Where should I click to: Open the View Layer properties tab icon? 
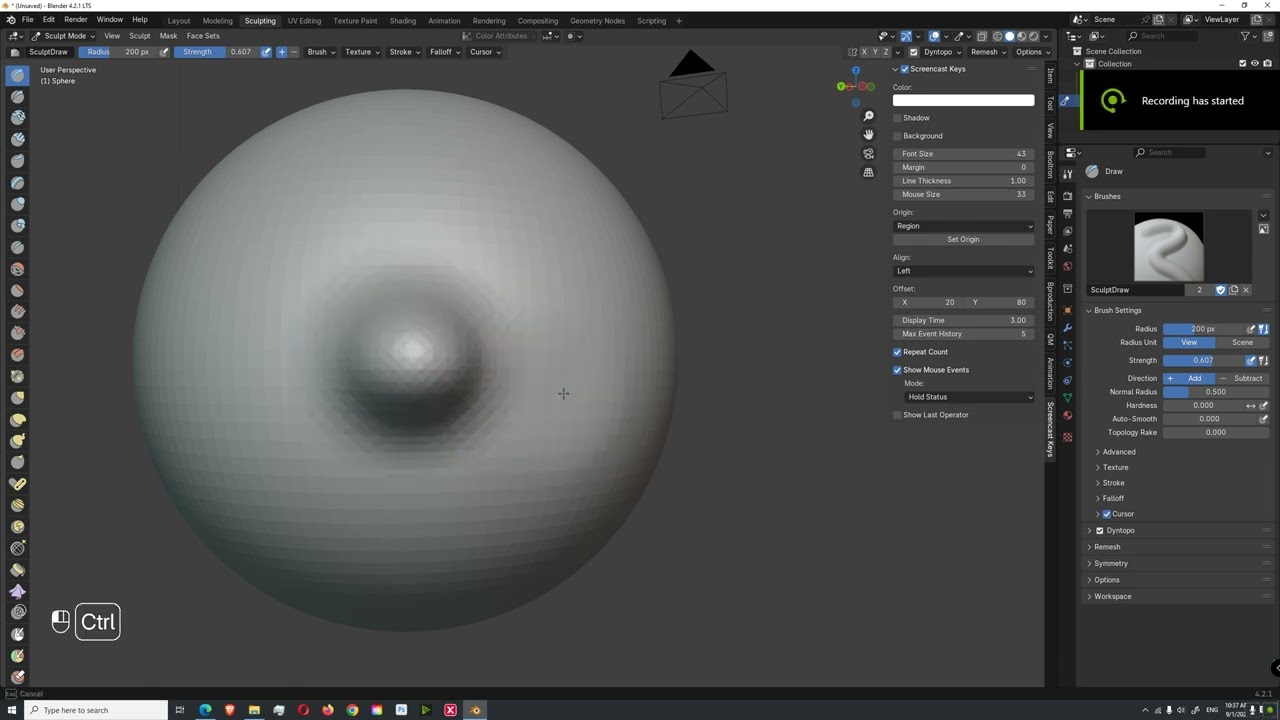tap(1068, 231)
